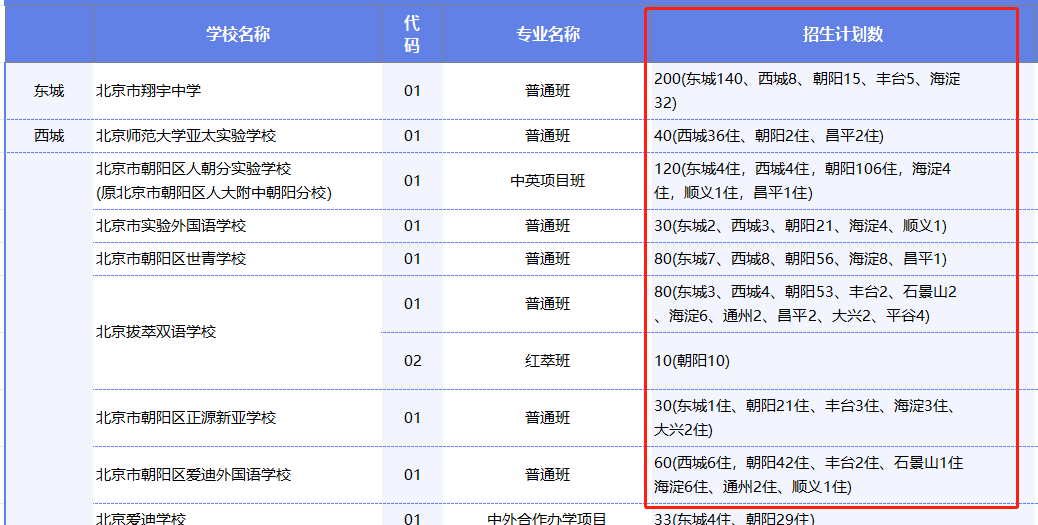Select school name 北京拔萃双语学校

click(x=156, y=332)
